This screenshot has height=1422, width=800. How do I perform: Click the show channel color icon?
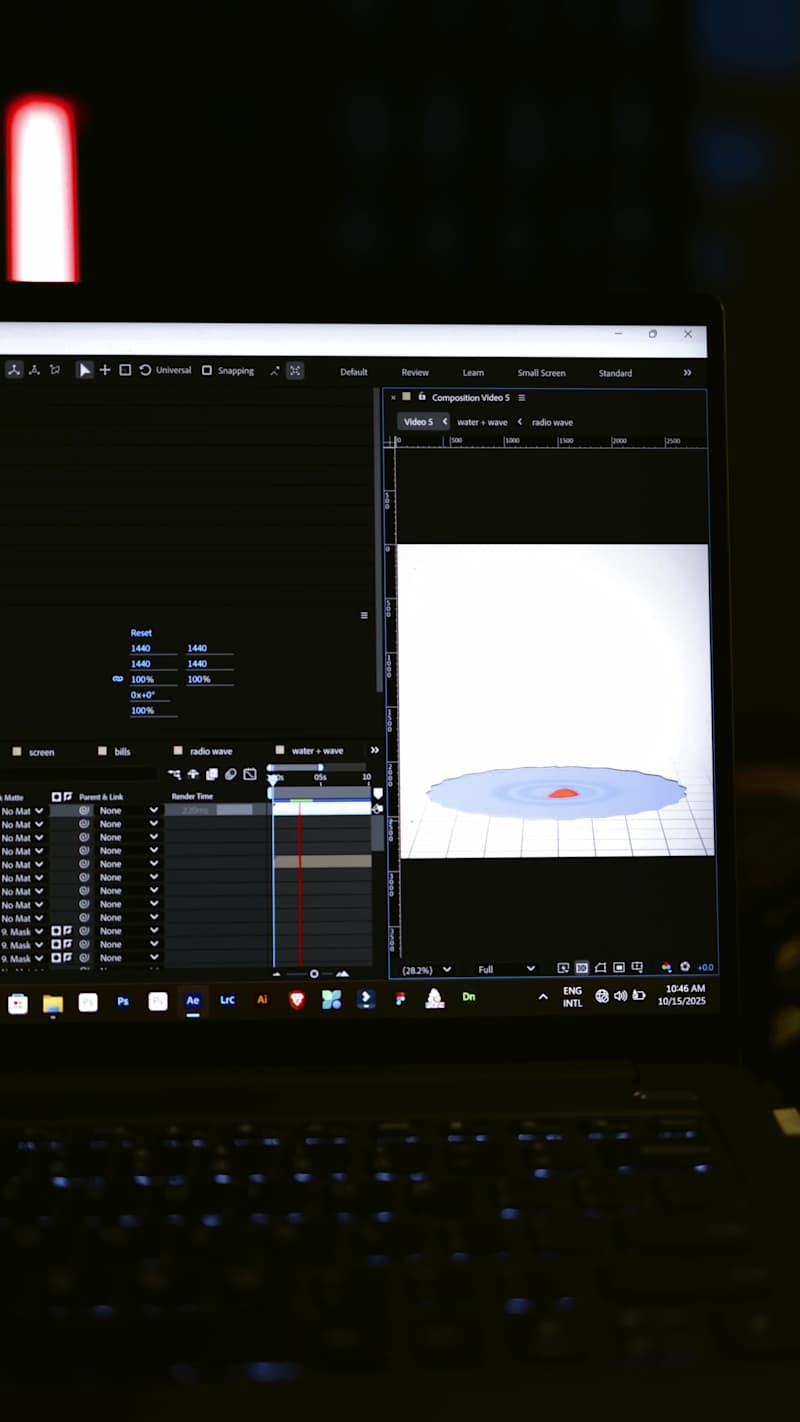pos(667,968)
